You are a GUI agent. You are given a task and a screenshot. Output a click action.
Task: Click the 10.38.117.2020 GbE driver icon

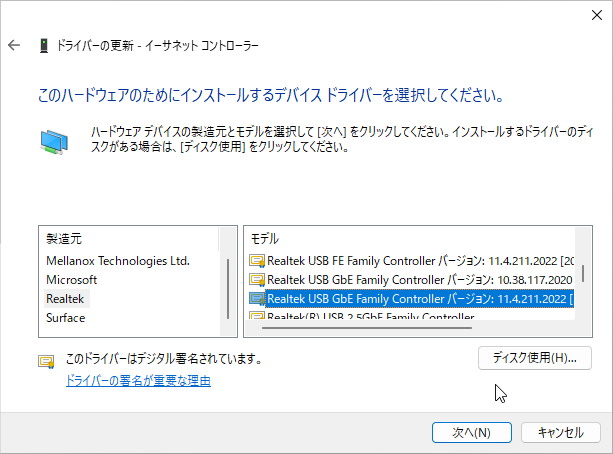pyautogui.click(x=256, y=279)
